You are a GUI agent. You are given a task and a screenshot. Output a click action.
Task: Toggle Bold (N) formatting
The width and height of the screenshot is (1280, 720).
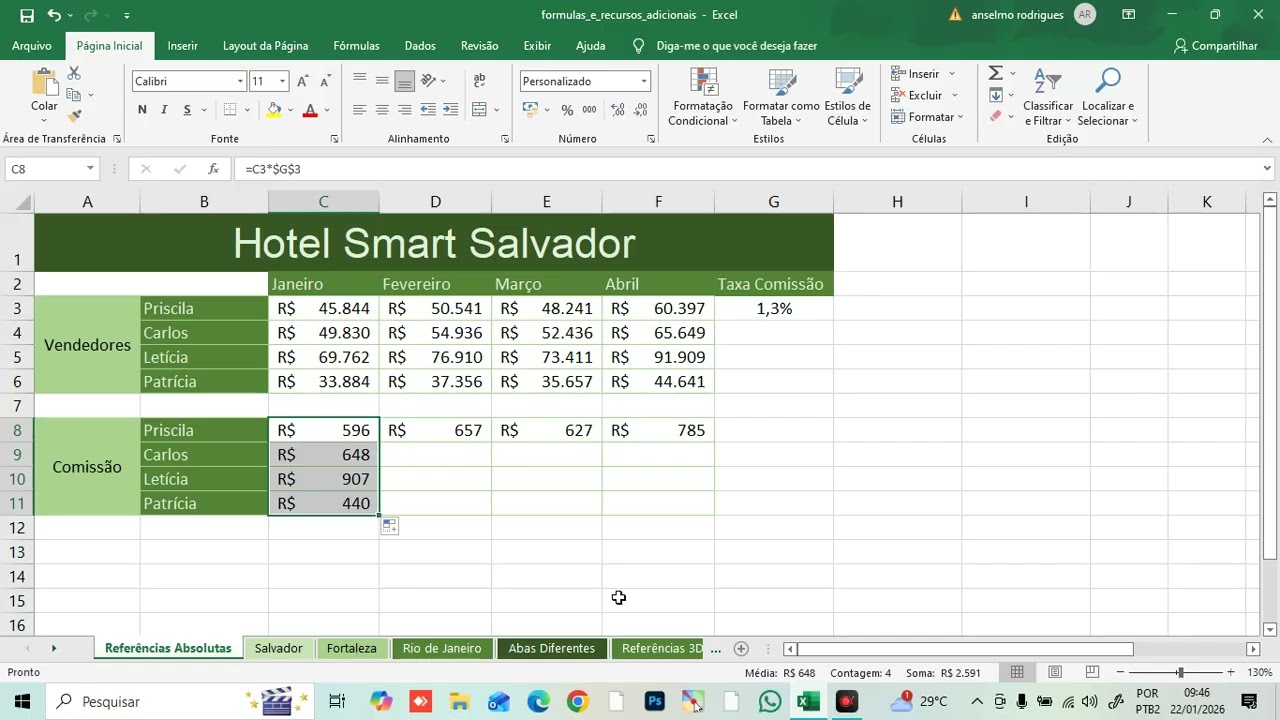point(142,110)
